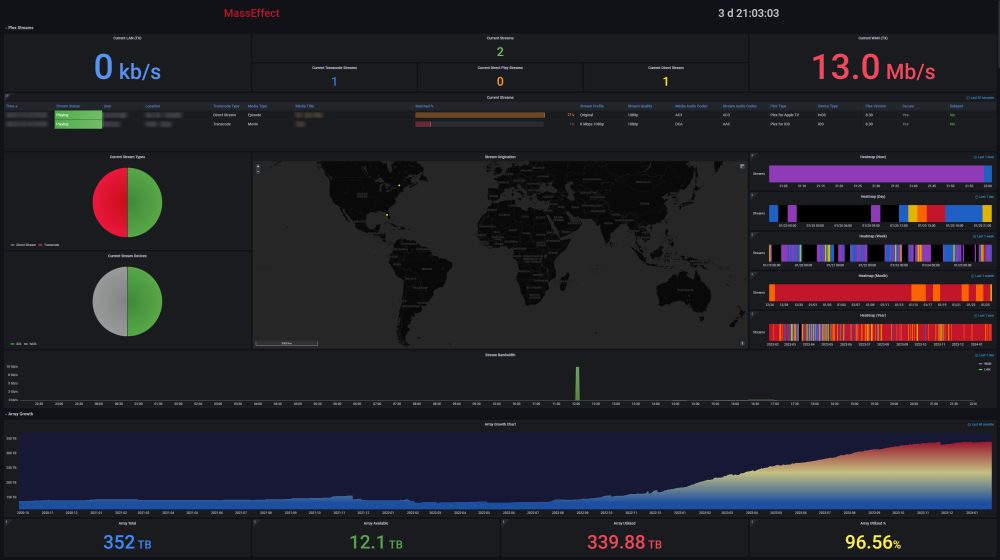
Task: Sort table by Stream Profile column
Action: click(x=592, y=107)
